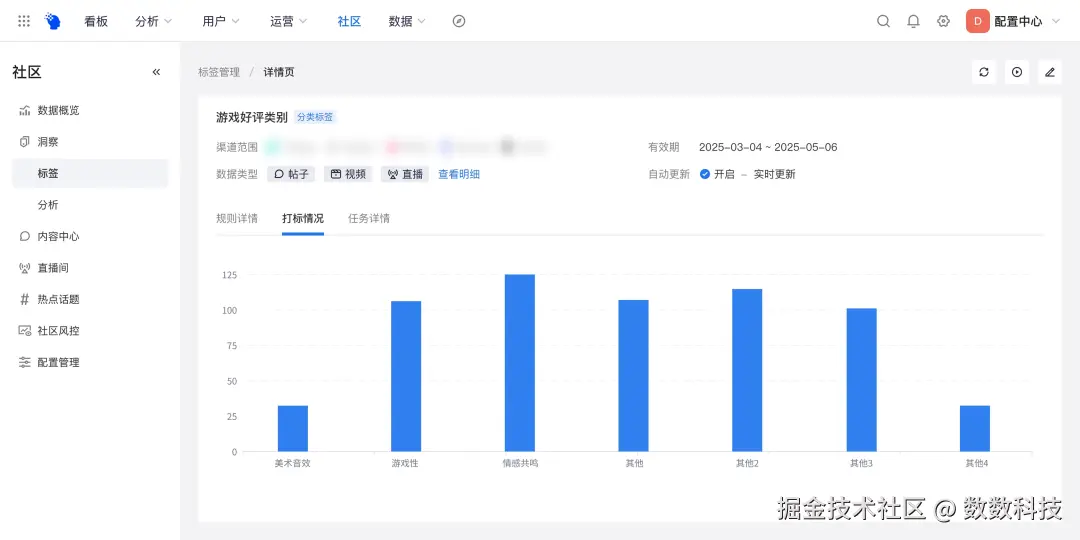The width and height of the screenshot is (1080, 540).
Task: Click the 视频 data type tag
Action: (x=348, y=174)
